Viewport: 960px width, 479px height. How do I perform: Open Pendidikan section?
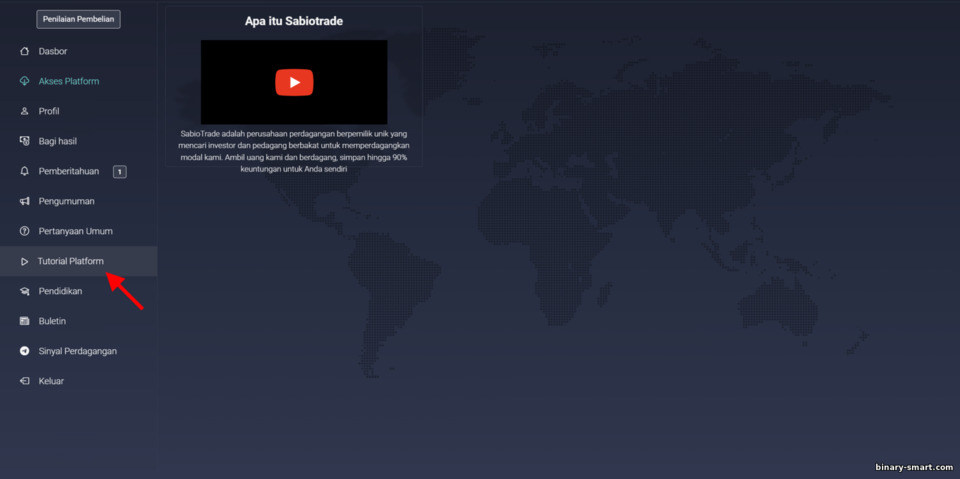pos(60,292)
